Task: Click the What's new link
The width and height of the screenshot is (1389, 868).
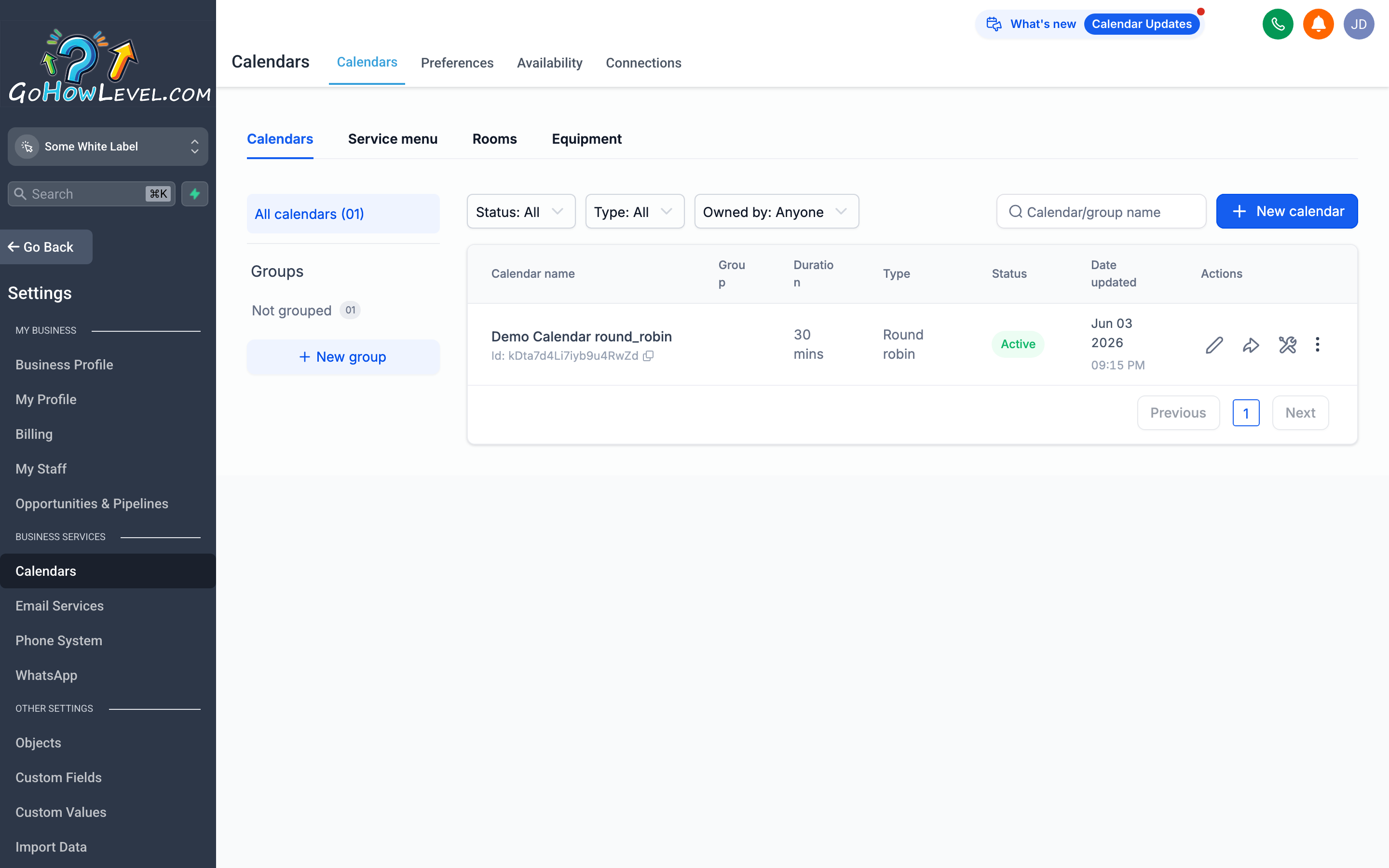Action: click(1043, 24)
